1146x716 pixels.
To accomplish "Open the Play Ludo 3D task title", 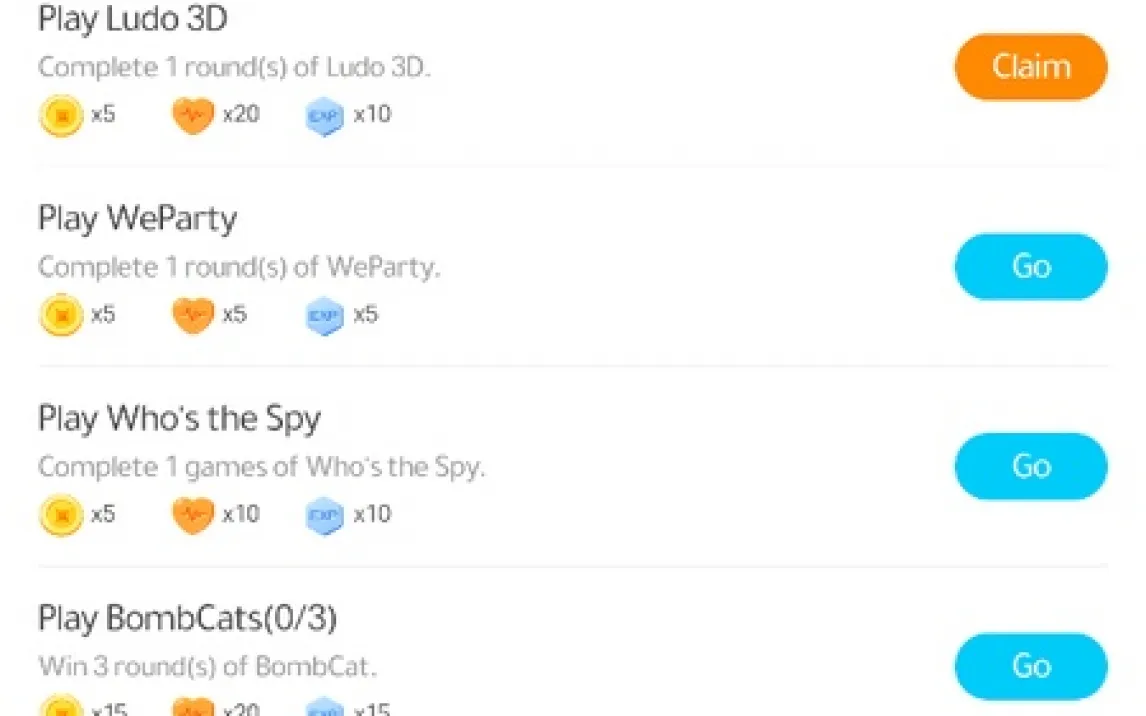I will [132, 19].
